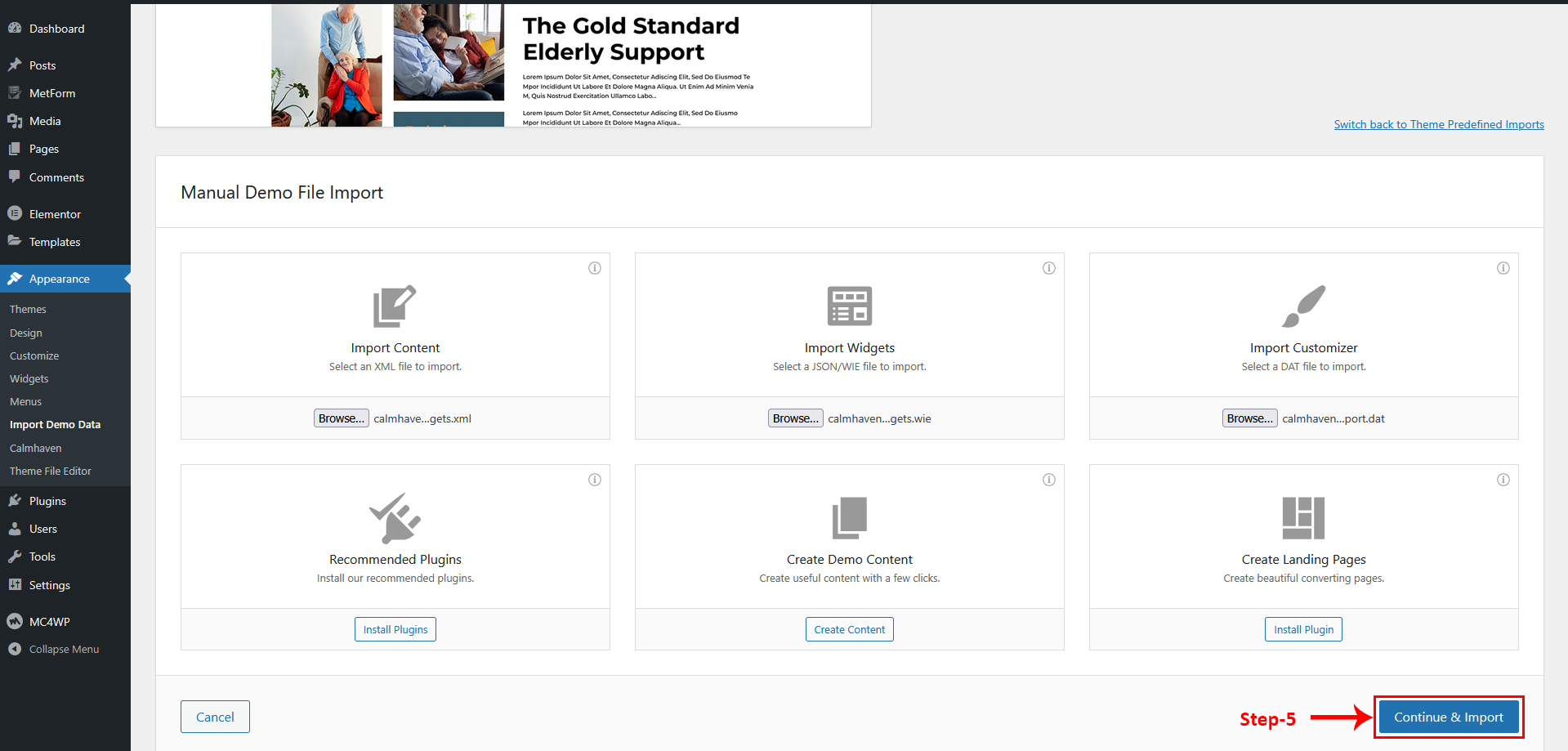Open the Elementor sidebar menu
Screen dimensions: 1568x751
tap(55, 214)
